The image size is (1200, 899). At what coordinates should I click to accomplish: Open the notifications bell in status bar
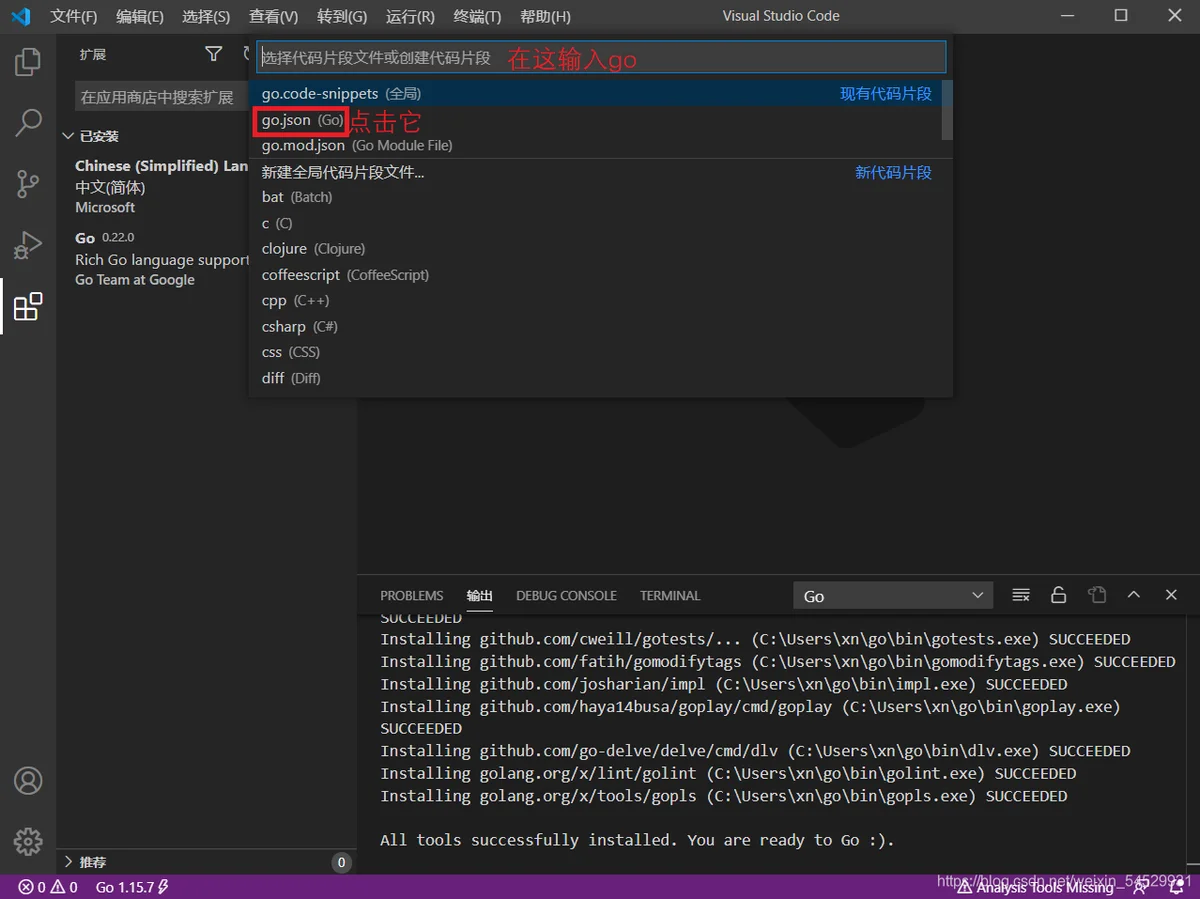1177,887
